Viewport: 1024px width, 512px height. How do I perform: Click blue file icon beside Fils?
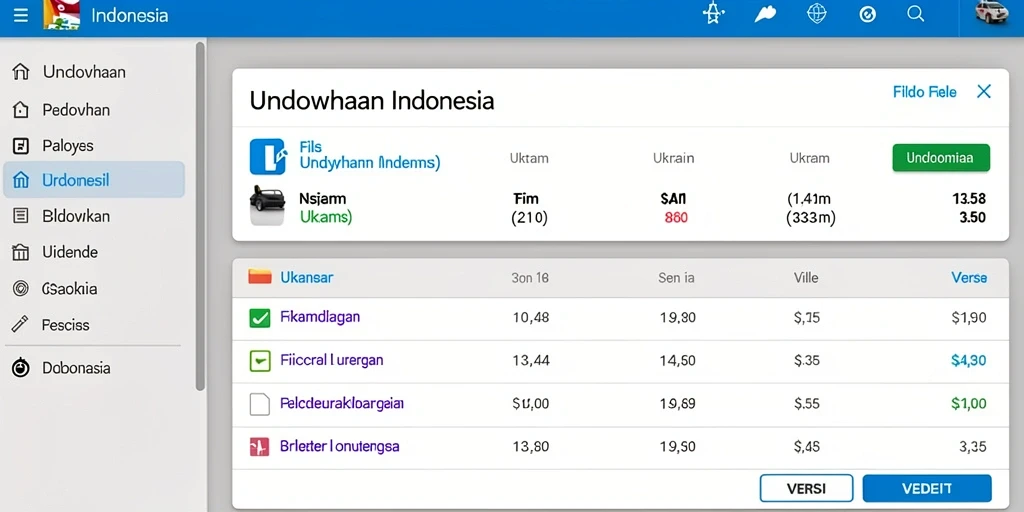pyautogui.click(x=268, y=157)
